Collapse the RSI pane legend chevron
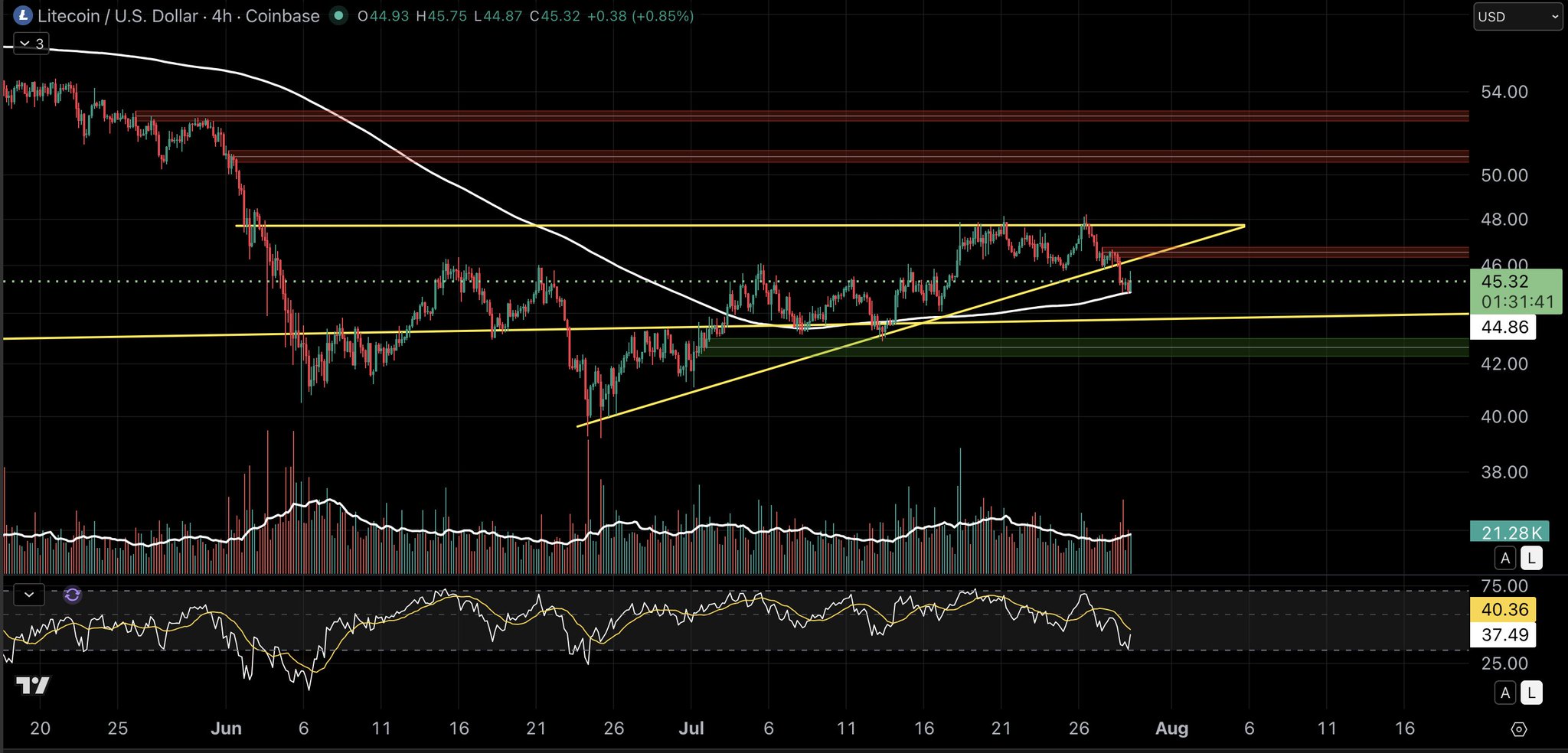The image size is (1568, 753). pos(29,595)
